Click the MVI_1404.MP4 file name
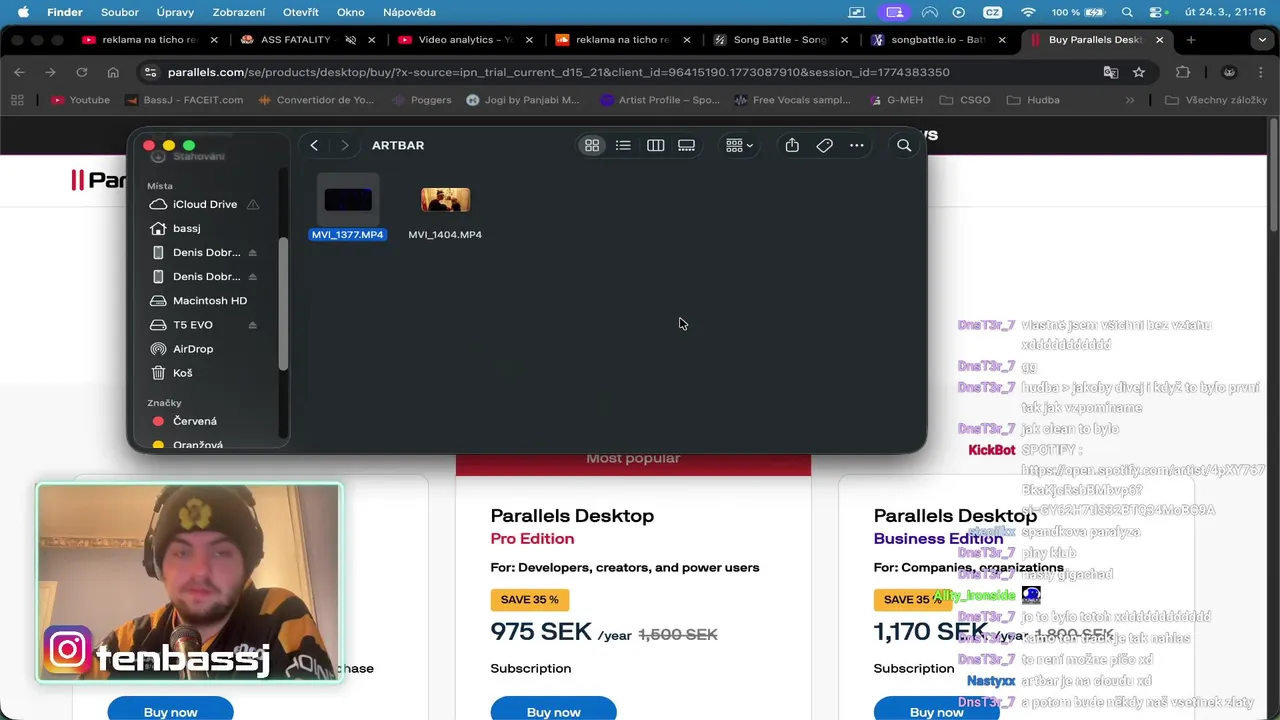Viewport: 1280px width, 720px height. [445, 234]
